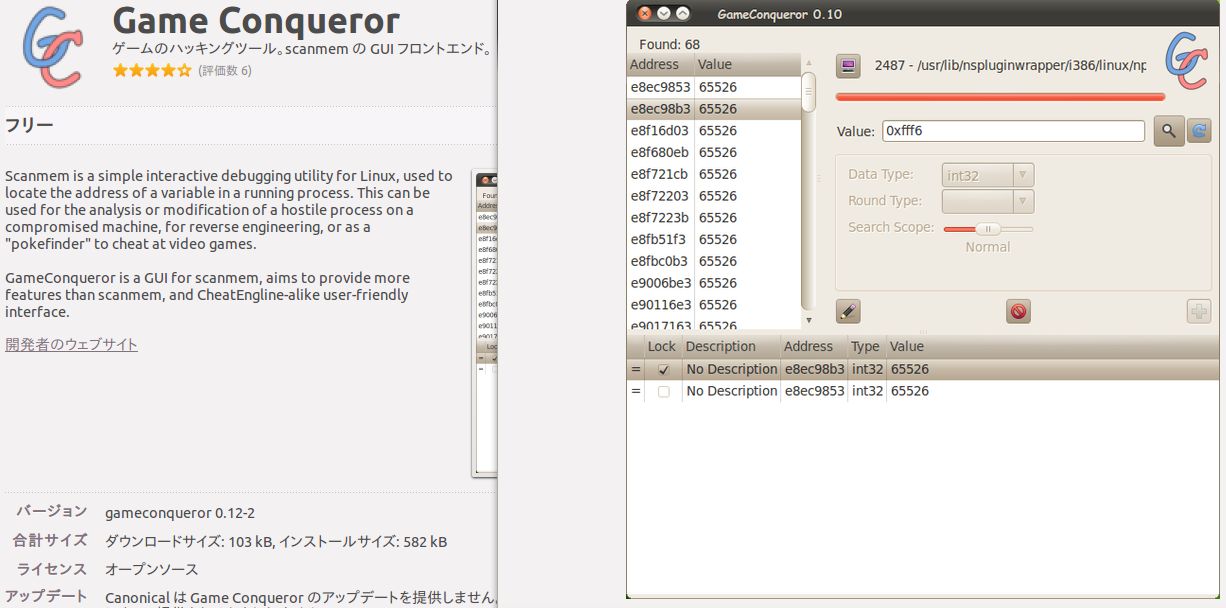Click the red scan progress bar
The image size is (1226, 608).
pos(1000,97)
